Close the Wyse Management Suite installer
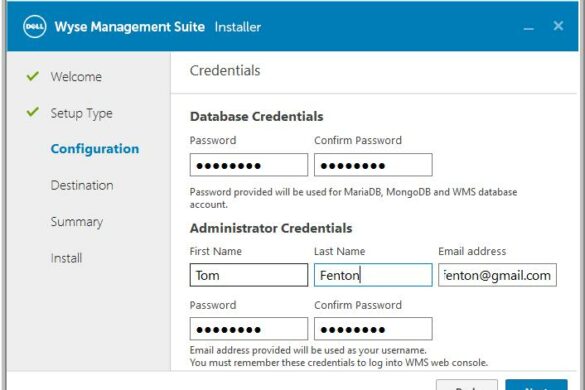The width and height of the screenshot is (585, 390). click(x=558, y=26)
